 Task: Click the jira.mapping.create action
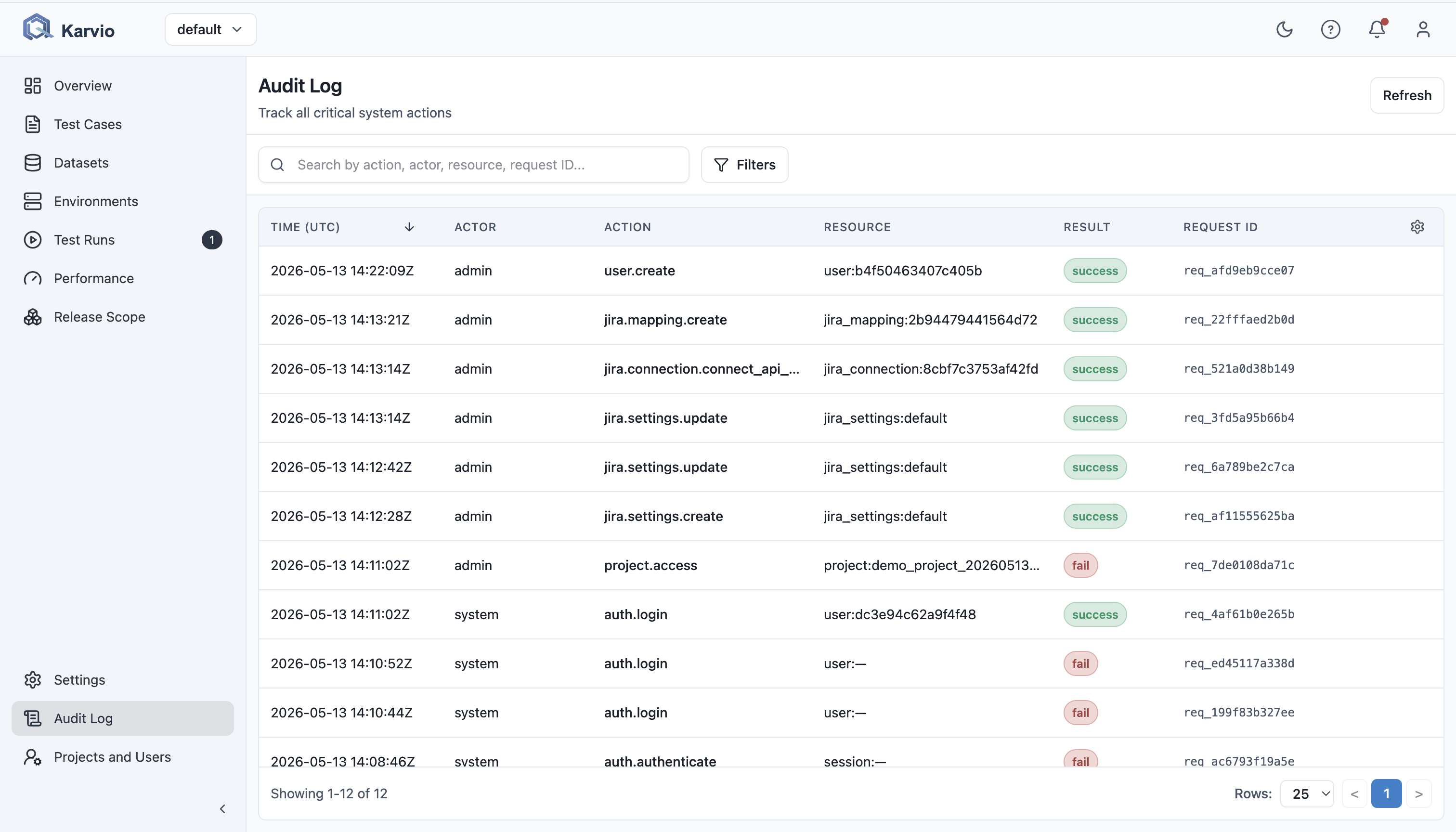click(x=666, y=320)
